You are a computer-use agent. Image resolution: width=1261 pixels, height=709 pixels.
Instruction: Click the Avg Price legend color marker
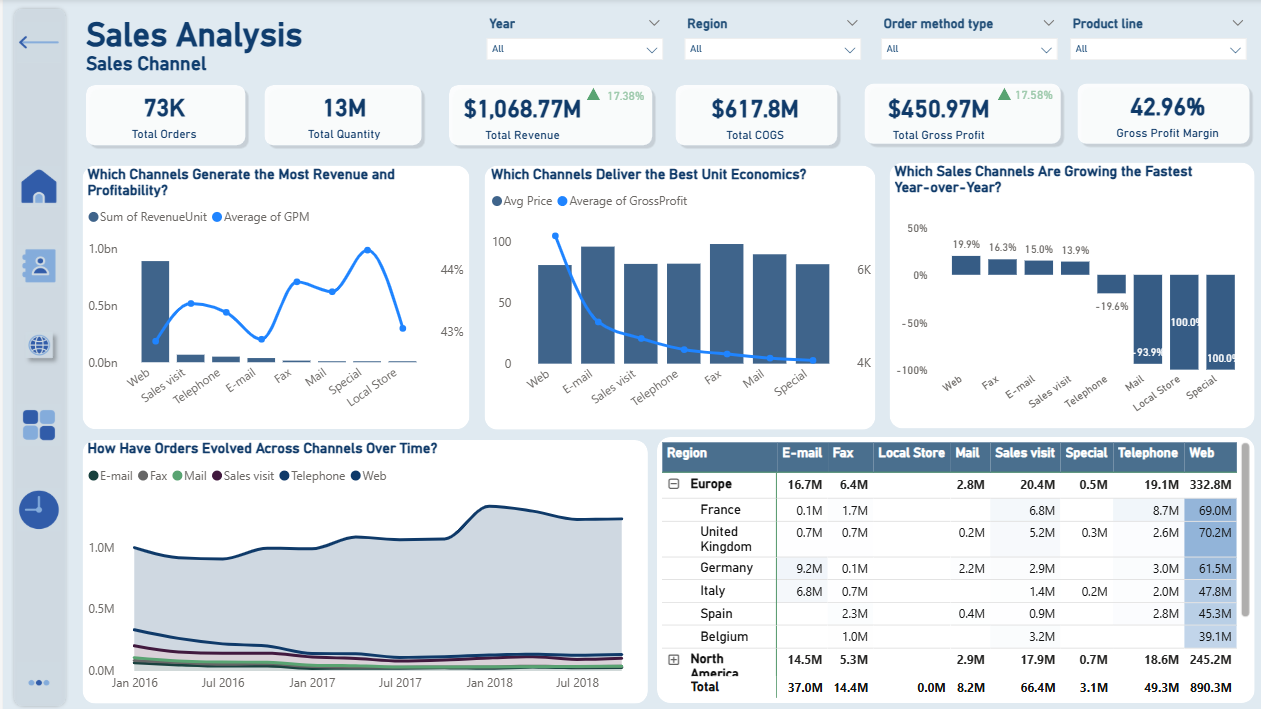tap(497, 201)
